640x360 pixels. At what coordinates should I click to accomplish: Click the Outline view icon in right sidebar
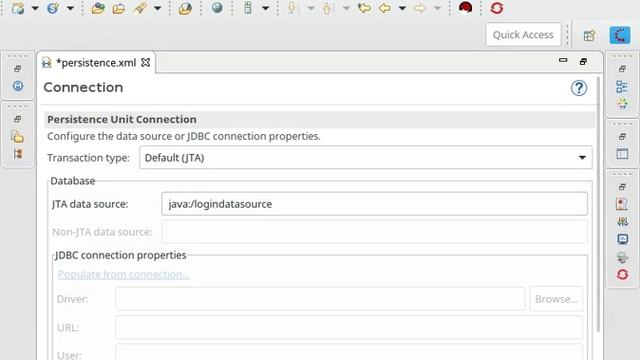coord(622,87)
